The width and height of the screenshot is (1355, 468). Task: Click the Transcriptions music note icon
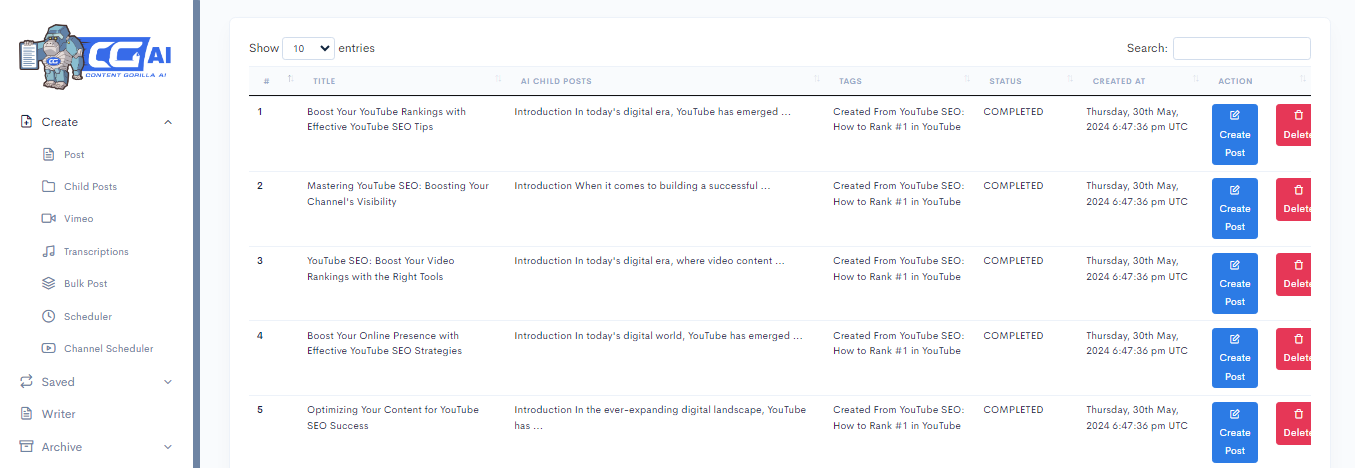click(x=48, y=252)
